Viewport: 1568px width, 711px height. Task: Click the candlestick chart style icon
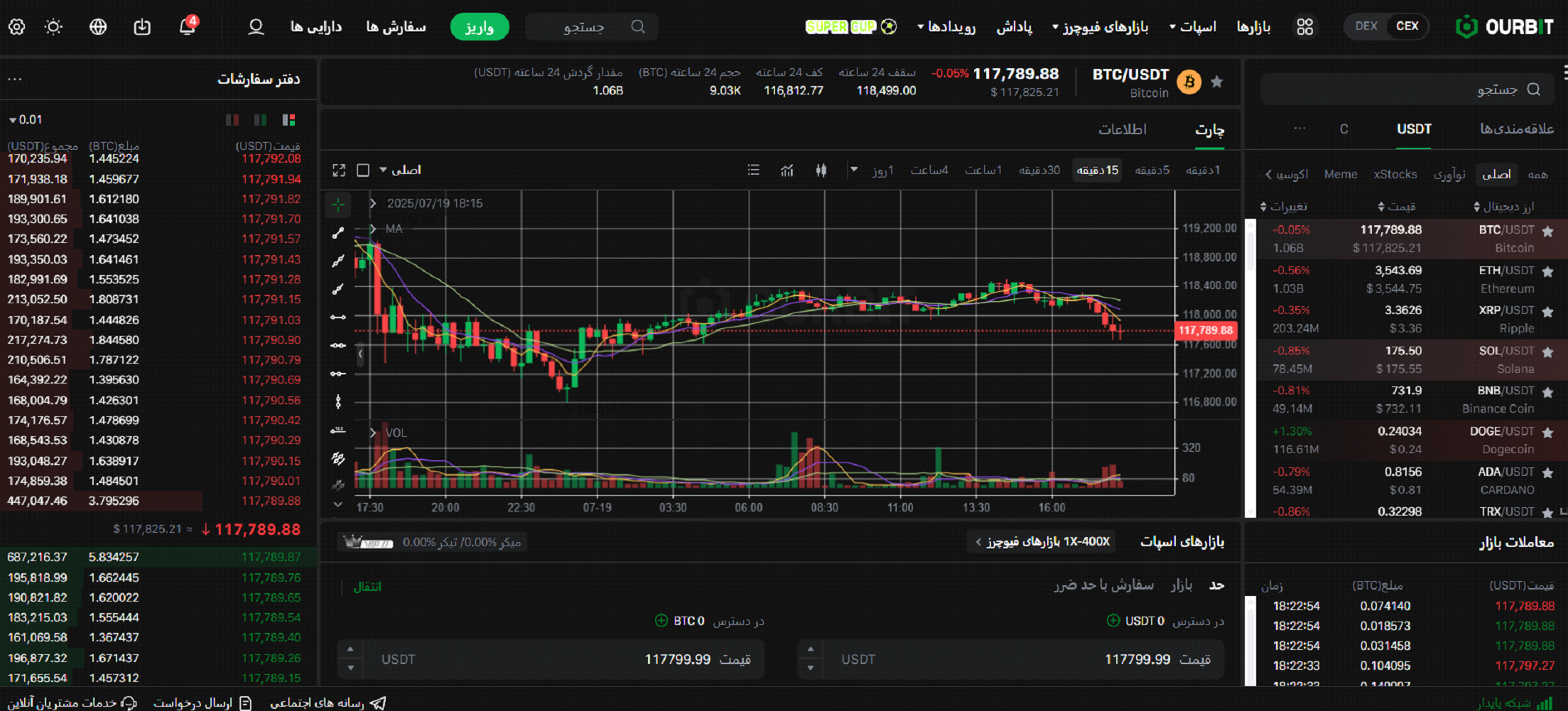[821, 170]
